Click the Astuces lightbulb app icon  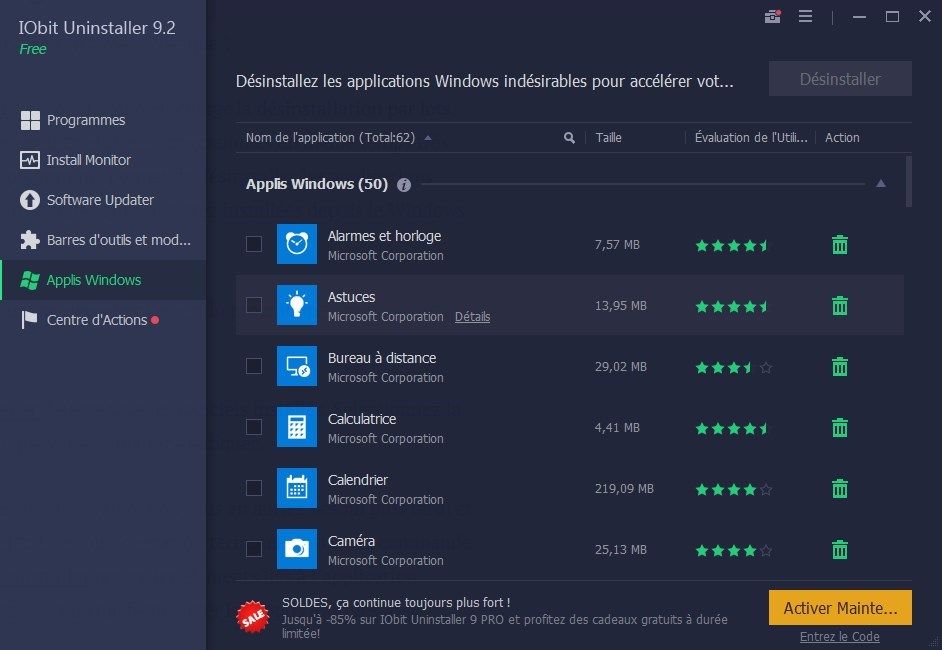click(x=297, y=305)
